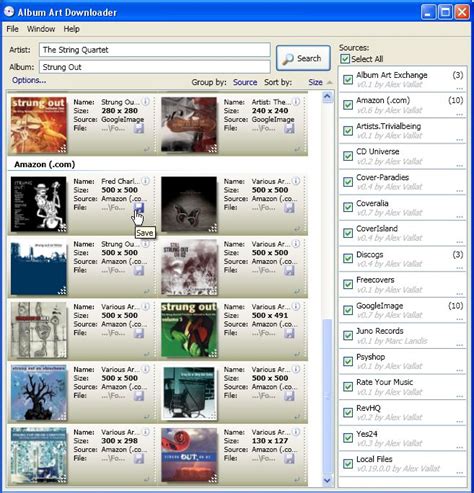This screenshot has width=474, height=493.
Task: Save the 300 x 298 Amazon cover
Action: (139, 458)
